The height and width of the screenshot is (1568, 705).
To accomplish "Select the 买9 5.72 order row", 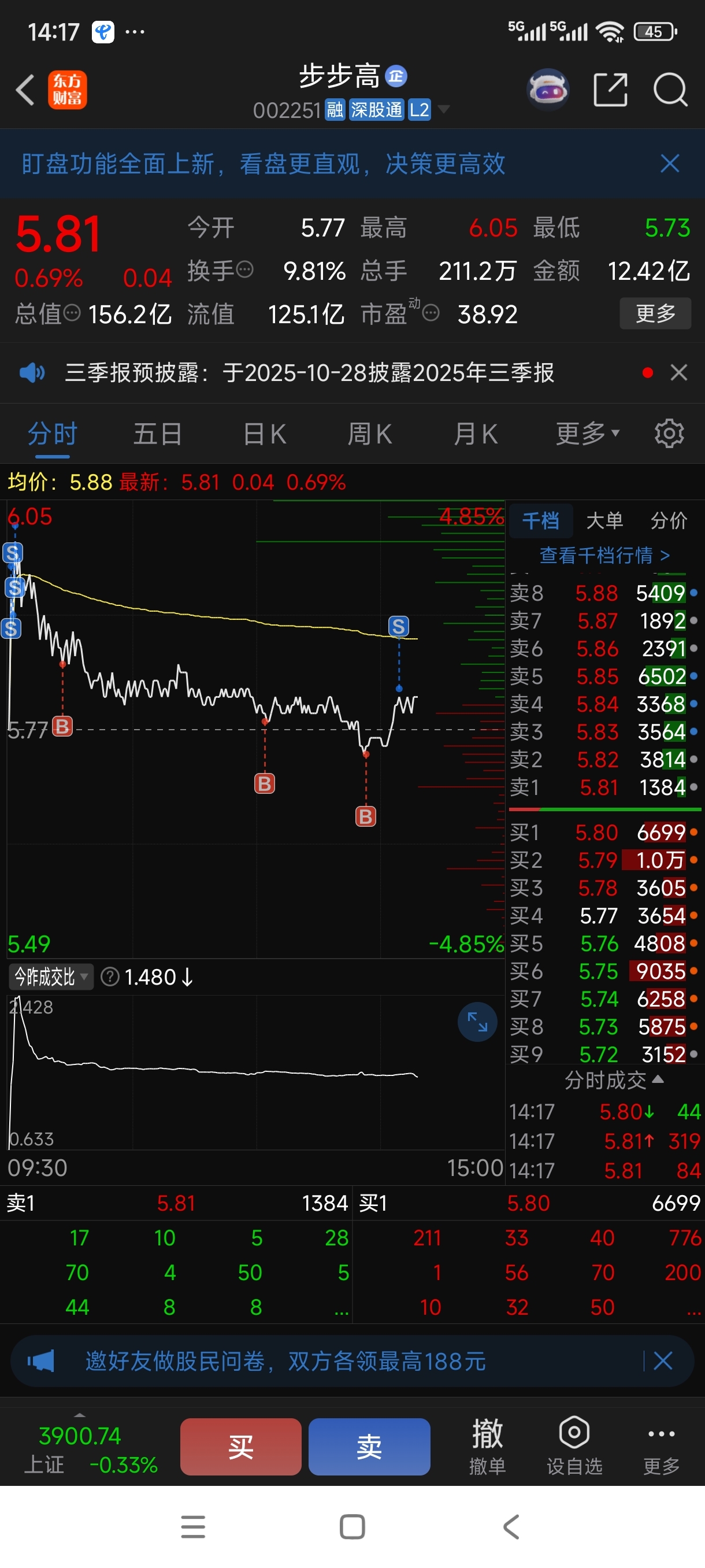I will pos(604,1053).
